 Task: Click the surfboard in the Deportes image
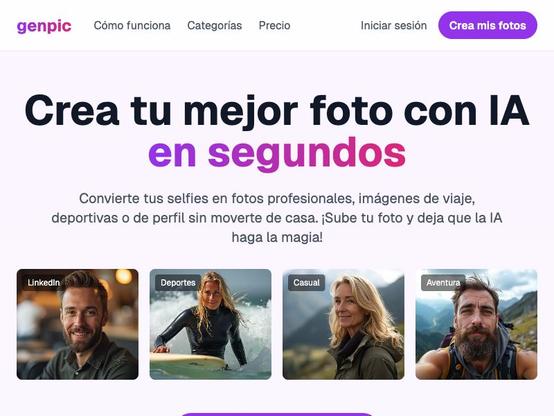point(189,361)
